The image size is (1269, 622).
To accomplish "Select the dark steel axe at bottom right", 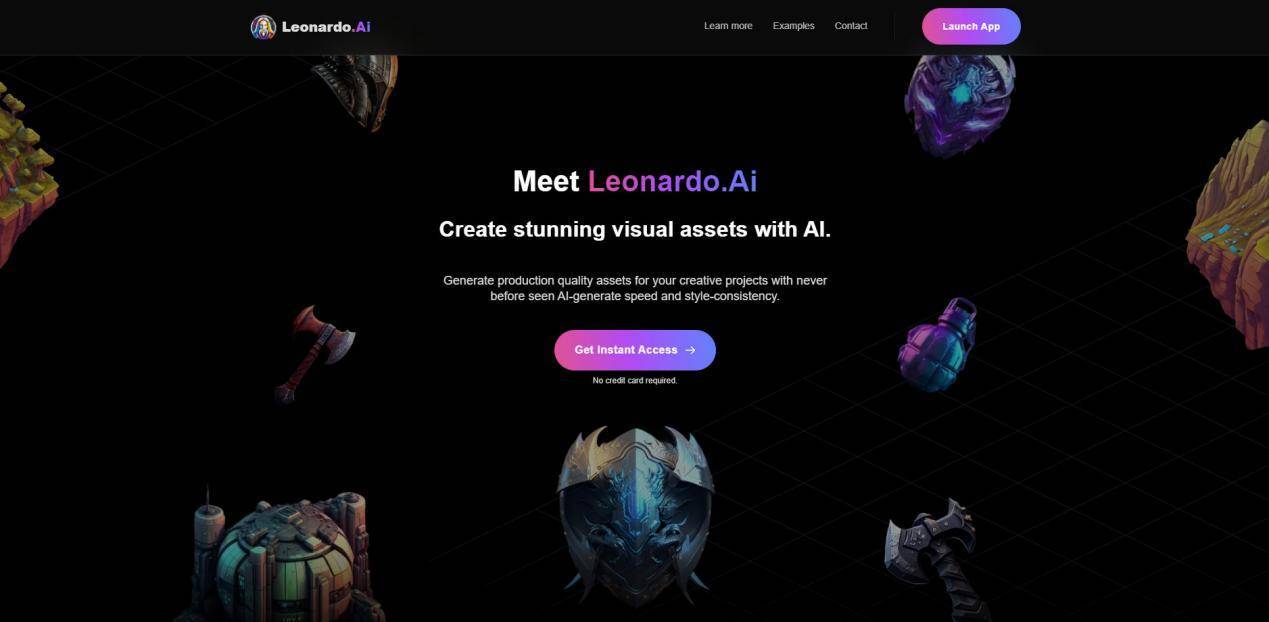I will coord(933,560).
